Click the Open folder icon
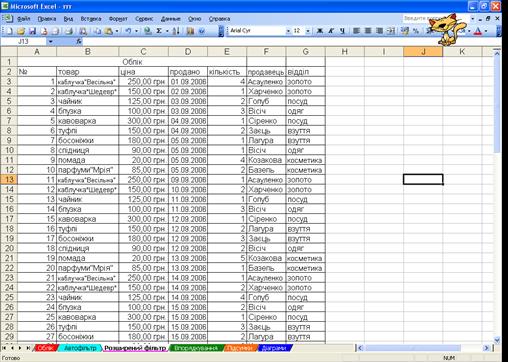The height and width of the screenshot is (362, 508). coord(21,31)
